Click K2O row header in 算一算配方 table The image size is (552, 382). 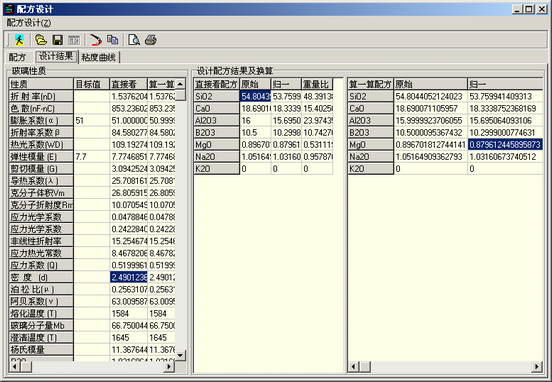coord(370,169)
